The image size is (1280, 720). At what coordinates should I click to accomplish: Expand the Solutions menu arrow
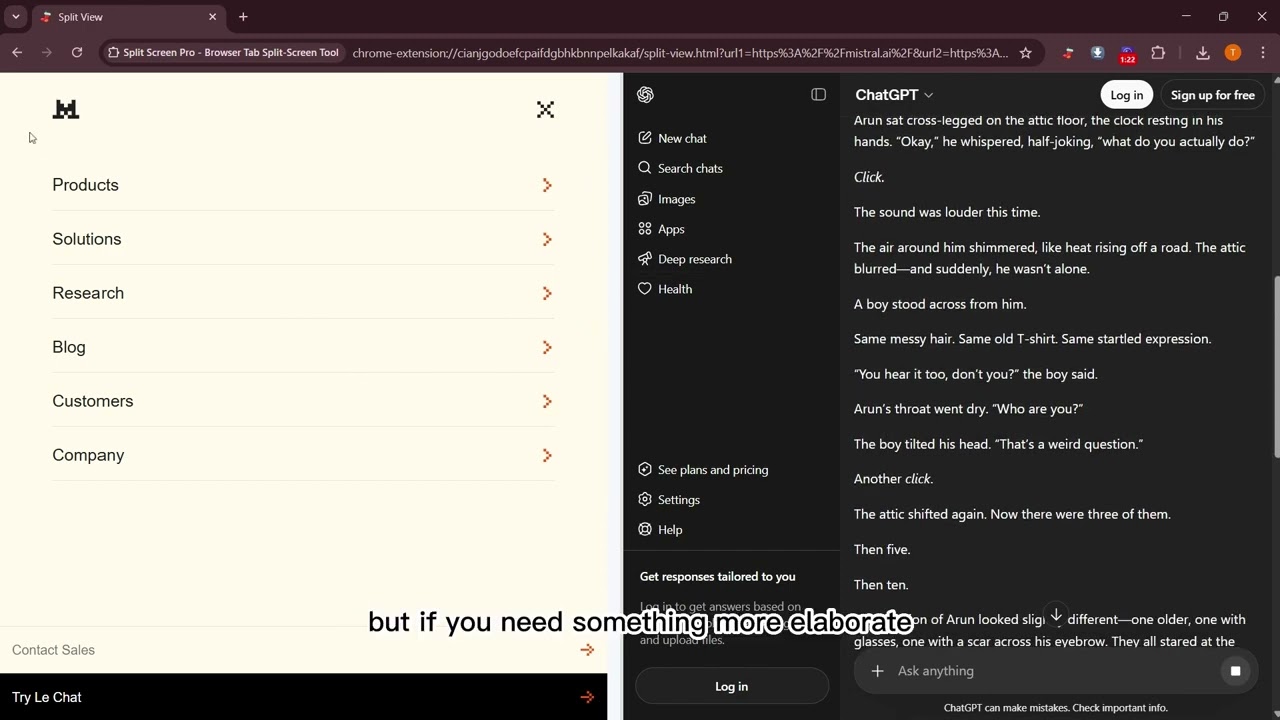pos(547,239)
